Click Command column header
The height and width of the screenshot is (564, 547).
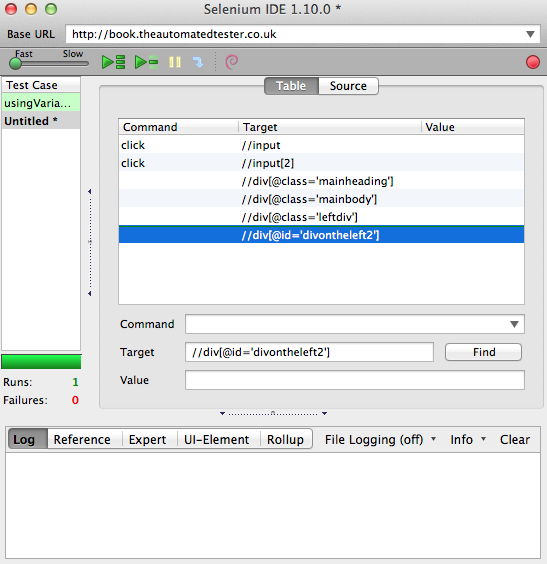tap(179, 127)
